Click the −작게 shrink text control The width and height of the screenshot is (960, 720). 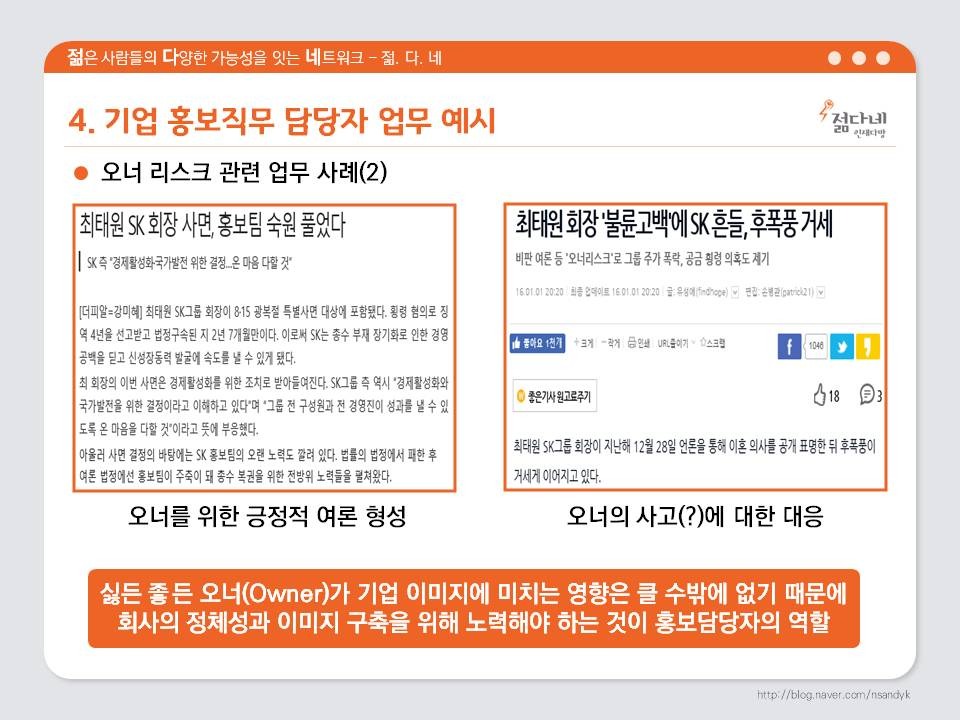(x=610, y=343)
